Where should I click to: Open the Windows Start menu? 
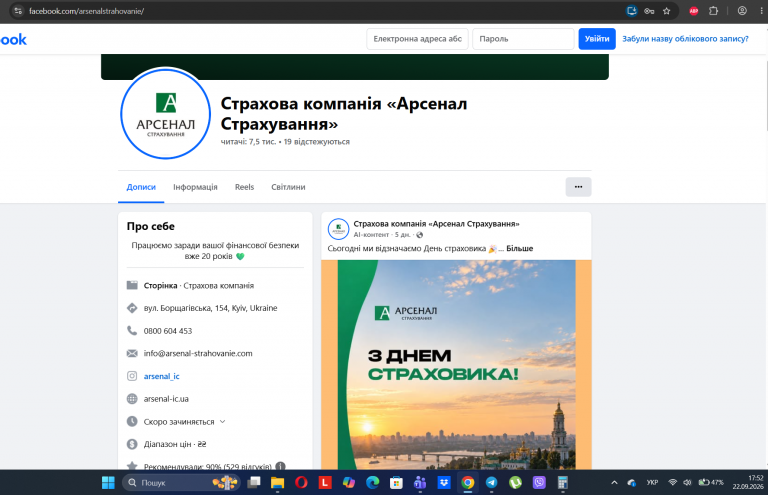[x=108, y=483]
